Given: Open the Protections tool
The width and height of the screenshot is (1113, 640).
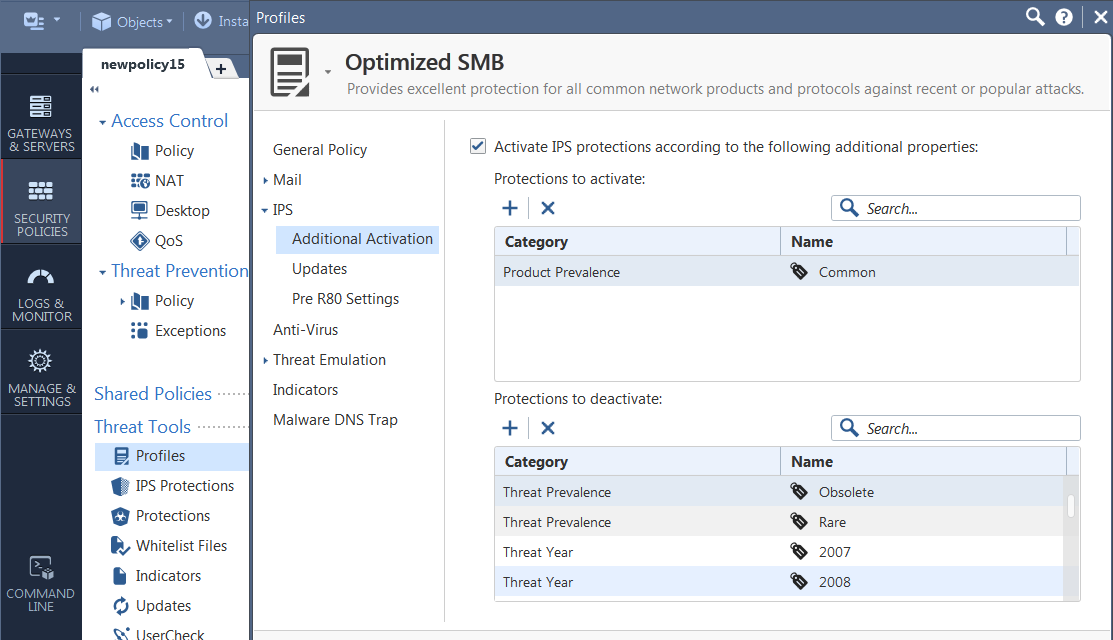Looking at the screenshot, I should tap(160, 516).
